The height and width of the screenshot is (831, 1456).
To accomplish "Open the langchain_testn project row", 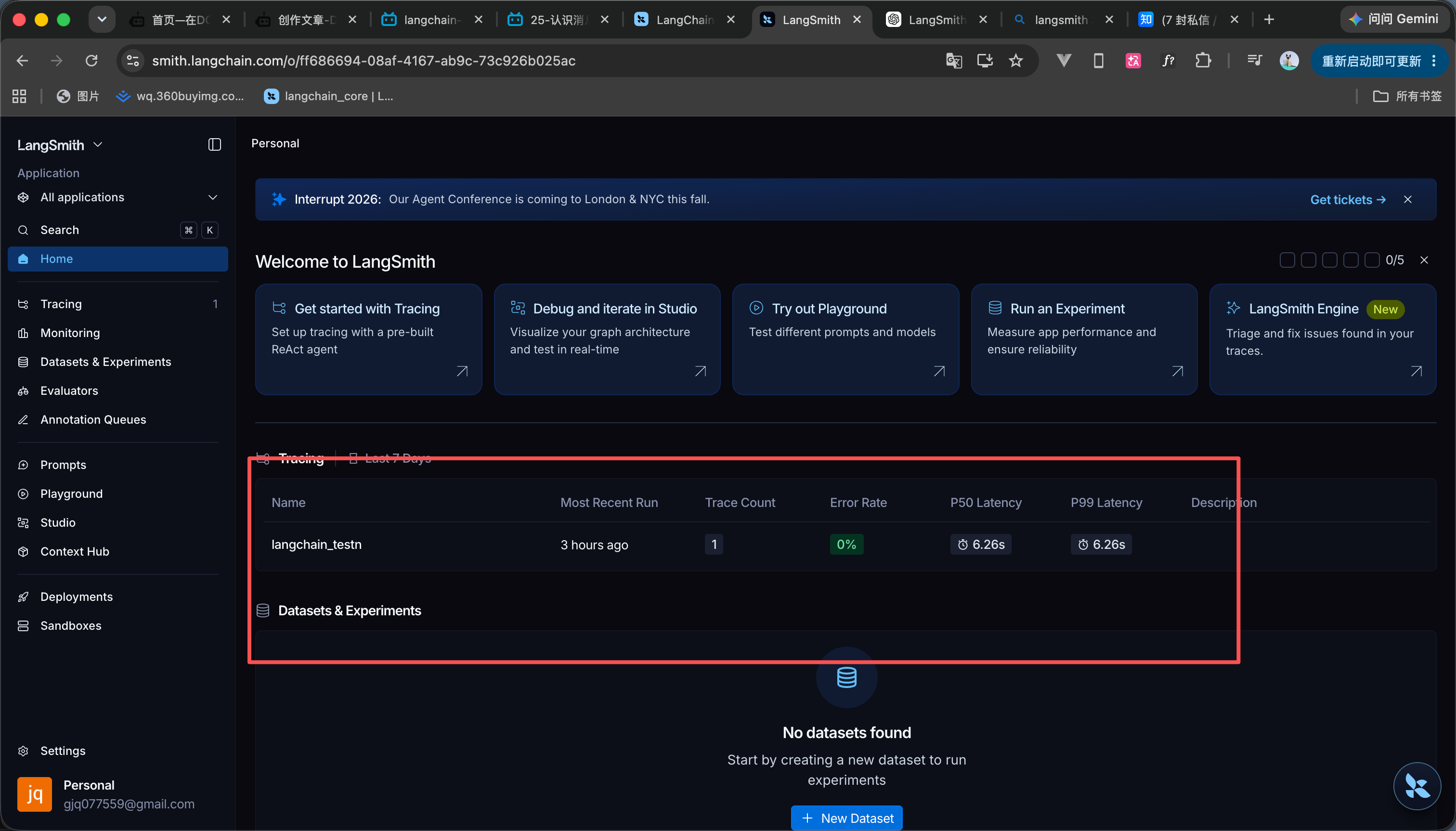I will pos(846,545).
